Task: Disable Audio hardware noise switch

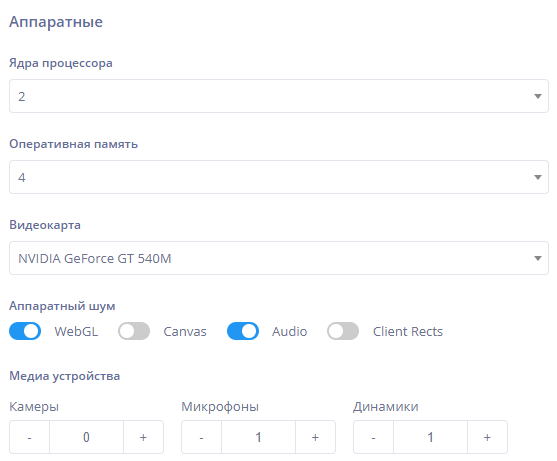Action: (x=243, y=331)
